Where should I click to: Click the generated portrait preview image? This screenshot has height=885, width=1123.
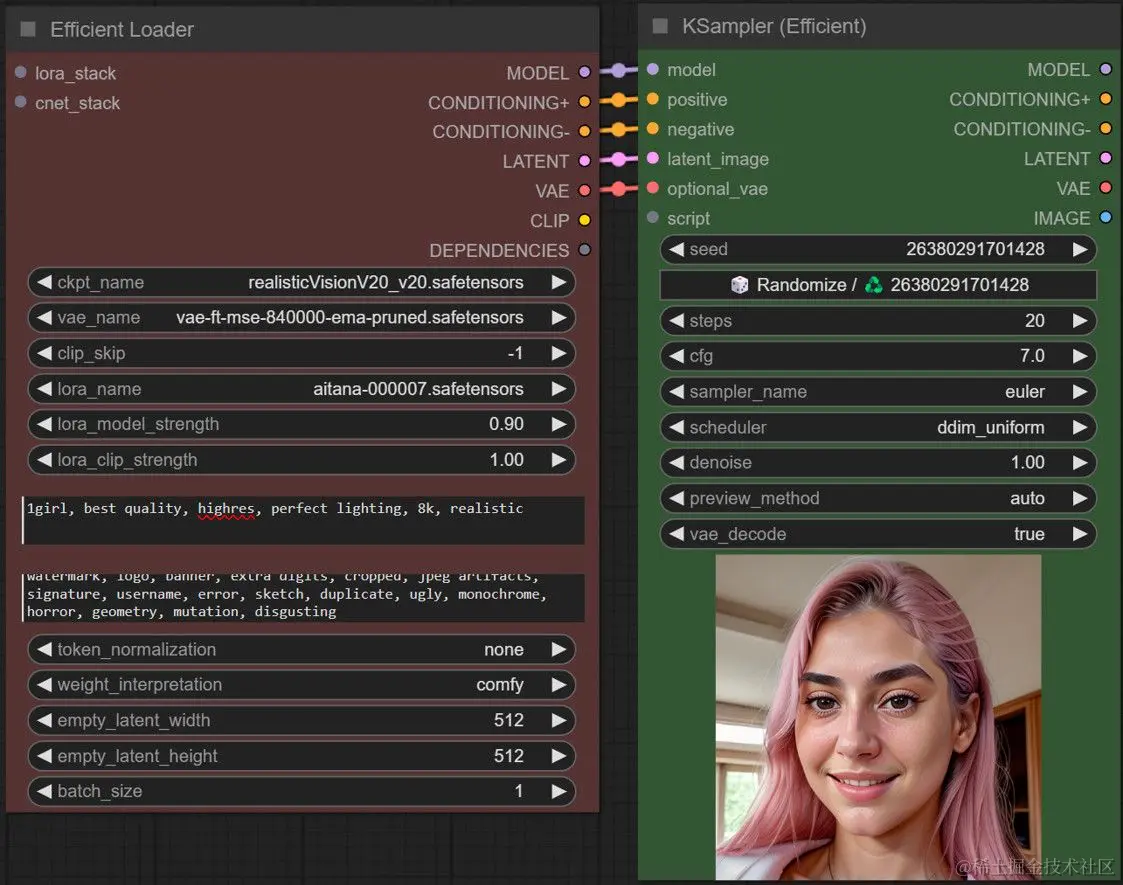tap(878, 717)
